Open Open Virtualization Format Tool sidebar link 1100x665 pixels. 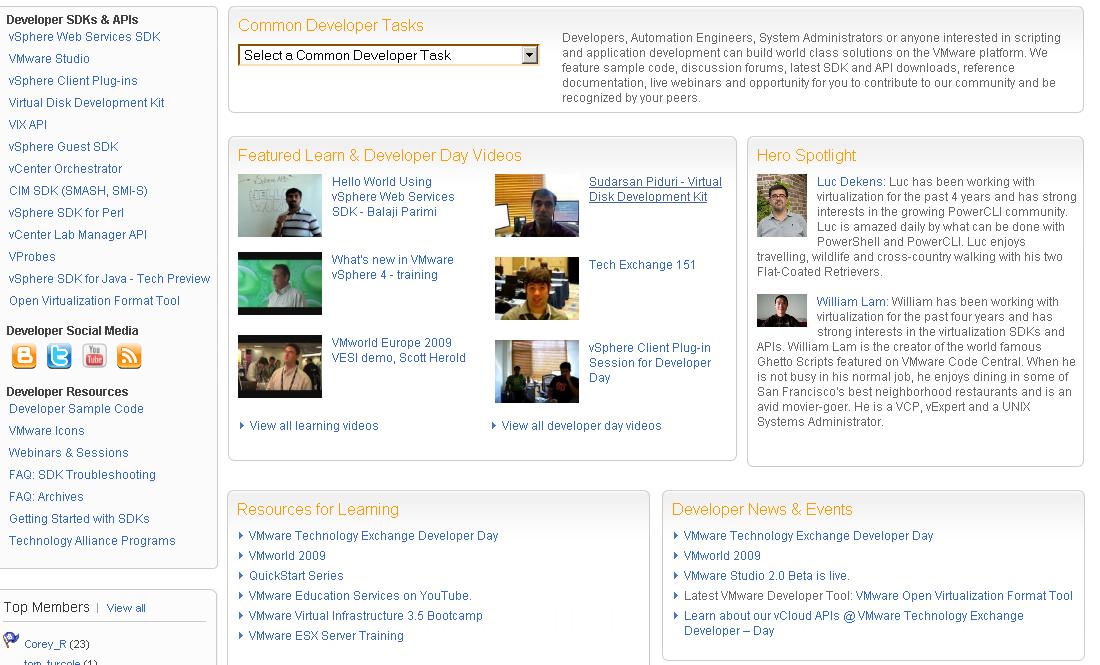click(x=95, y=300)
